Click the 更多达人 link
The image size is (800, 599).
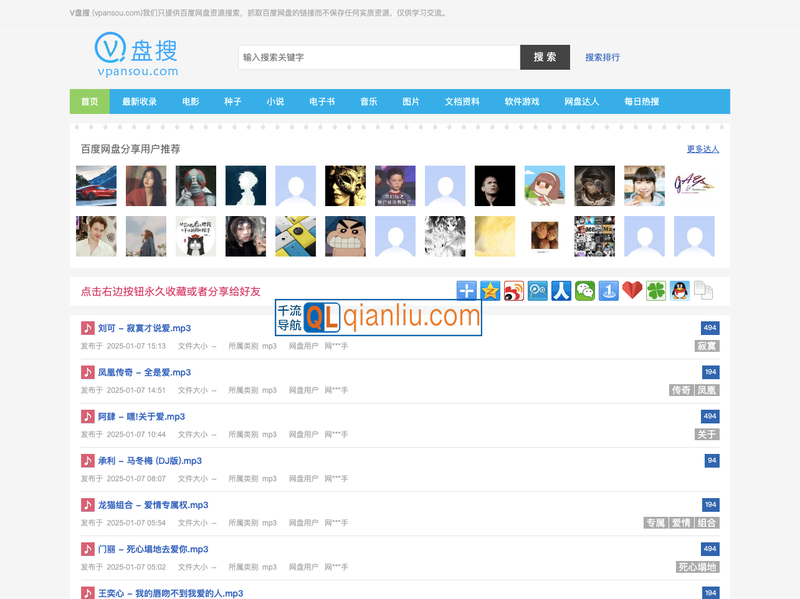pyautogui.click(x=702, y=149)
